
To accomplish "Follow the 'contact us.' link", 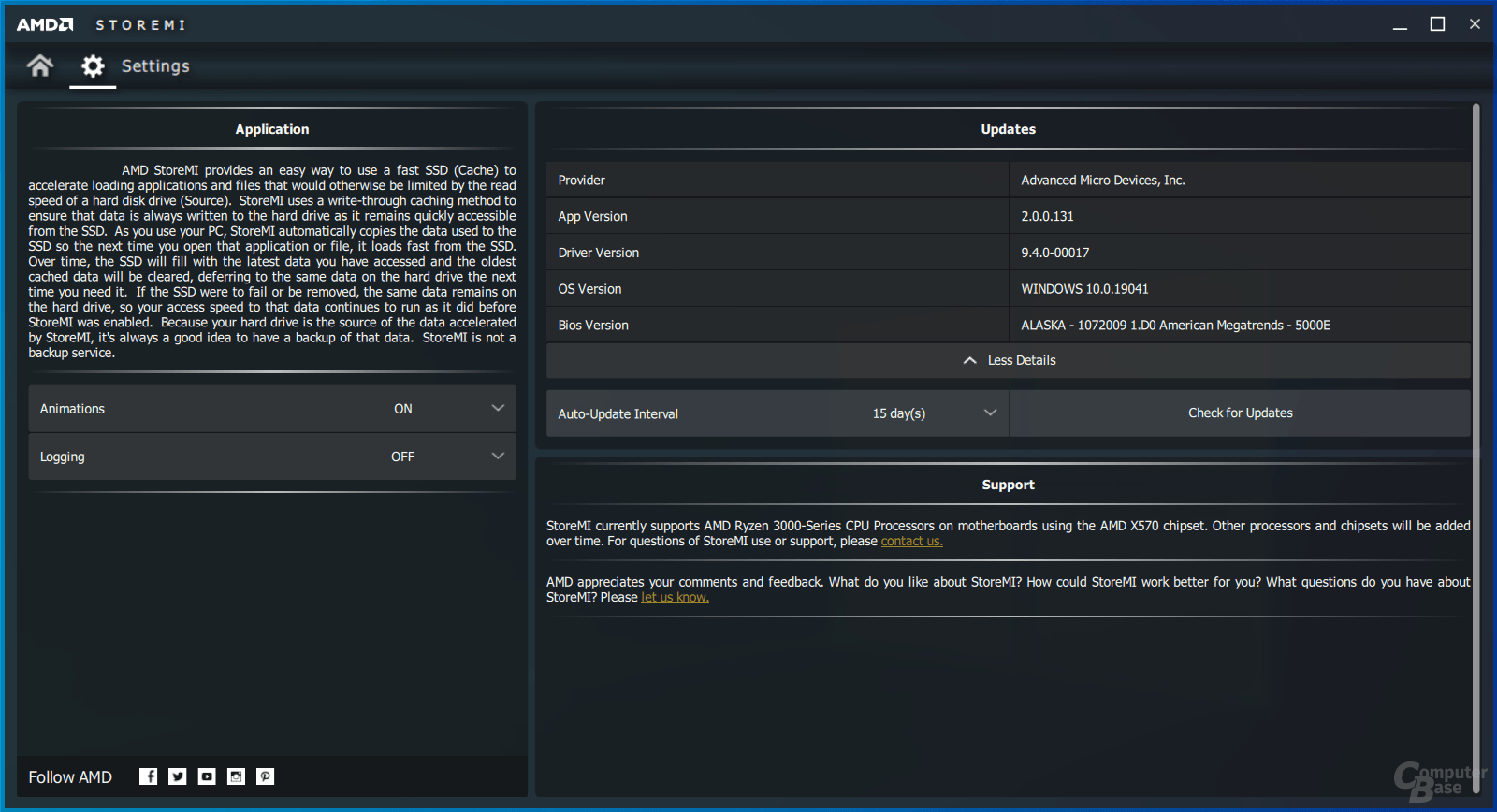I will point(911,541).
